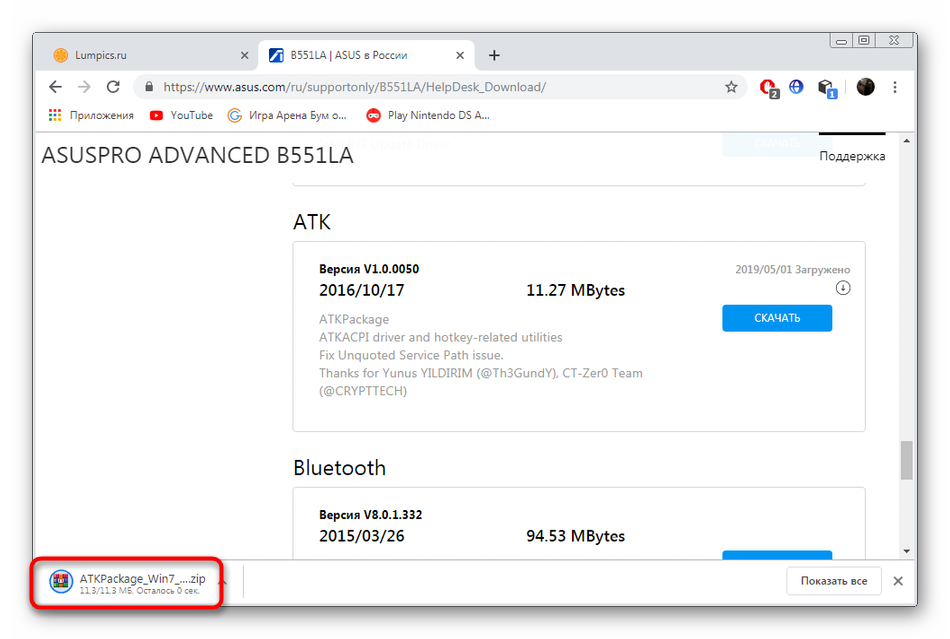
Task: Click the blue globe extension icon
Action: coord(796,87)
